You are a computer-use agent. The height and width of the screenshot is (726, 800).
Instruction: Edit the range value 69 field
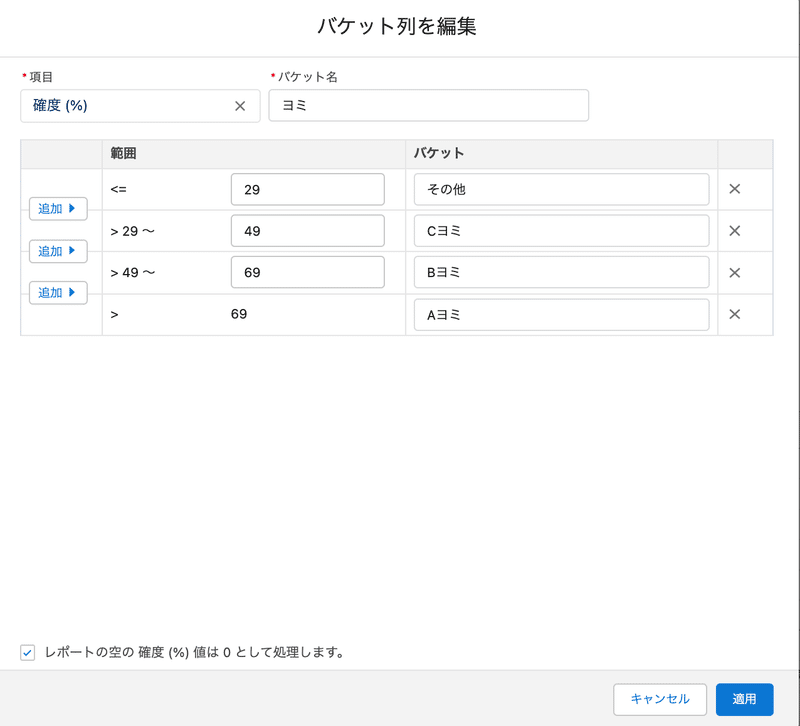[x=308, y=272]
